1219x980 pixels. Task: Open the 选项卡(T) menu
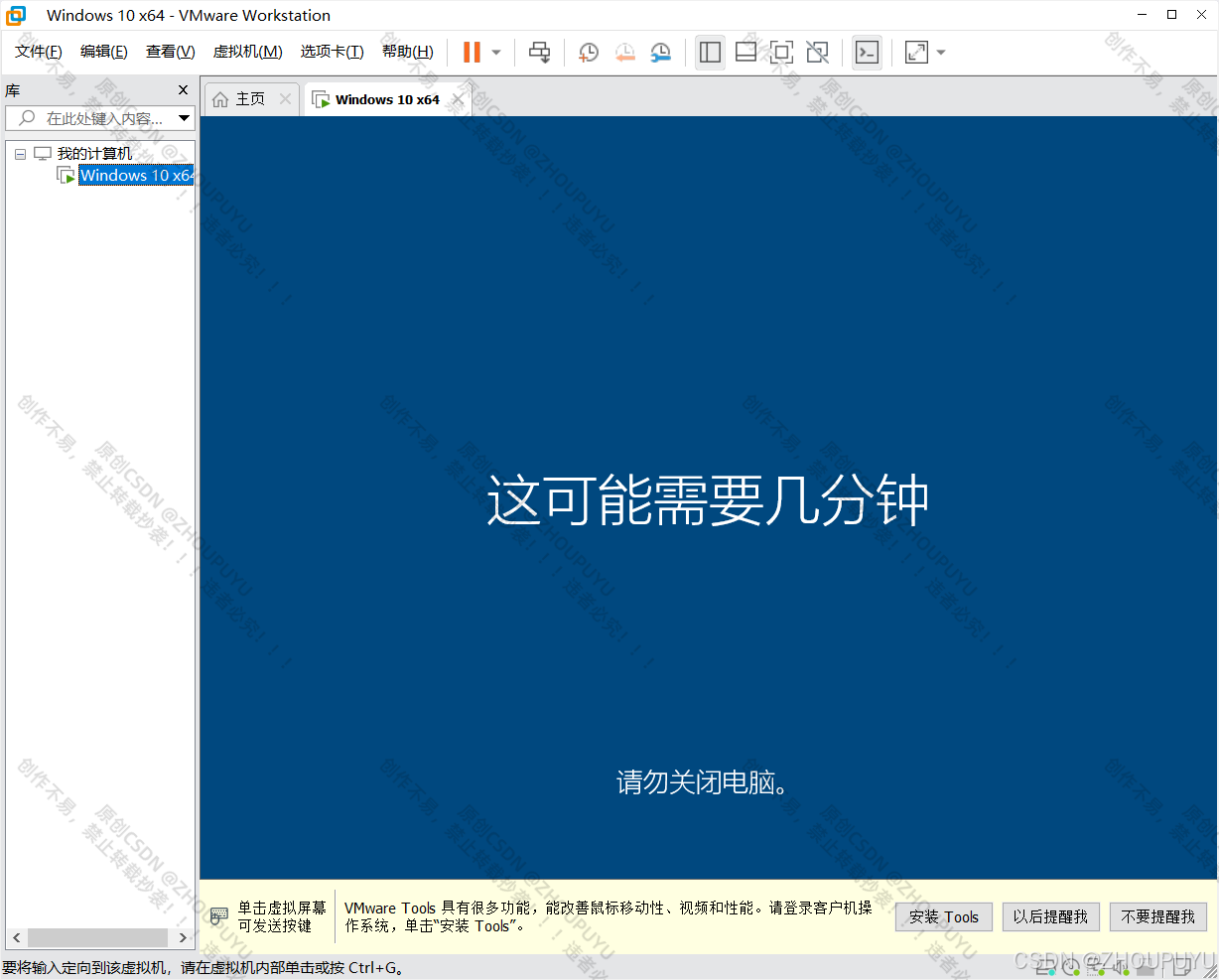[333, 52]
